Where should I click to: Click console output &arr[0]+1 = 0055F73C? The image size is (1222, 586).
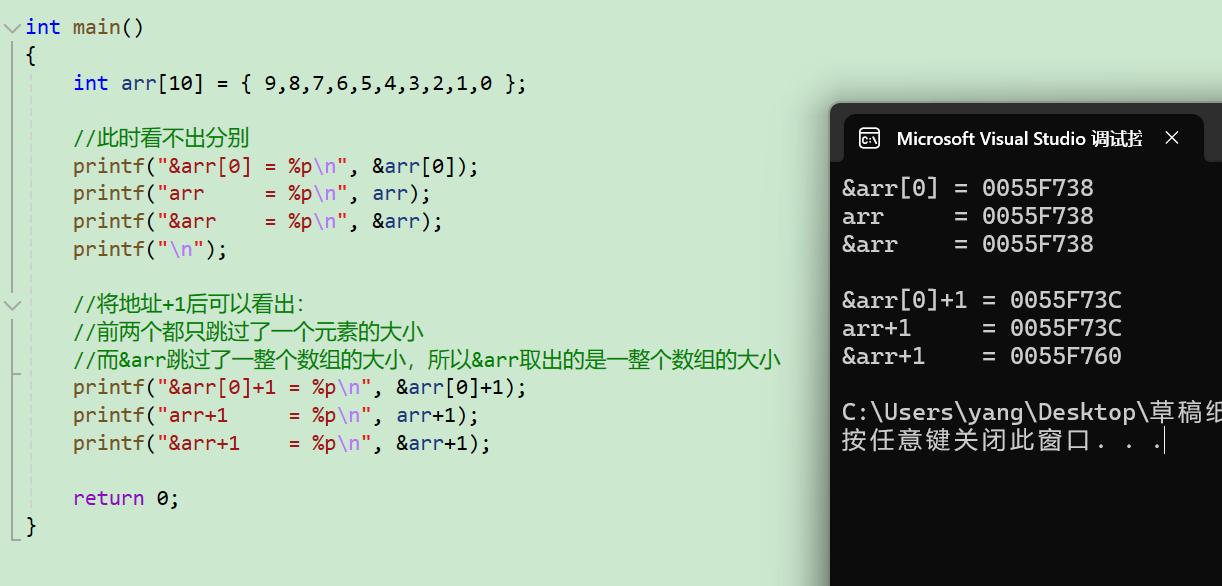pyautogui.click(x=982, y=300)
